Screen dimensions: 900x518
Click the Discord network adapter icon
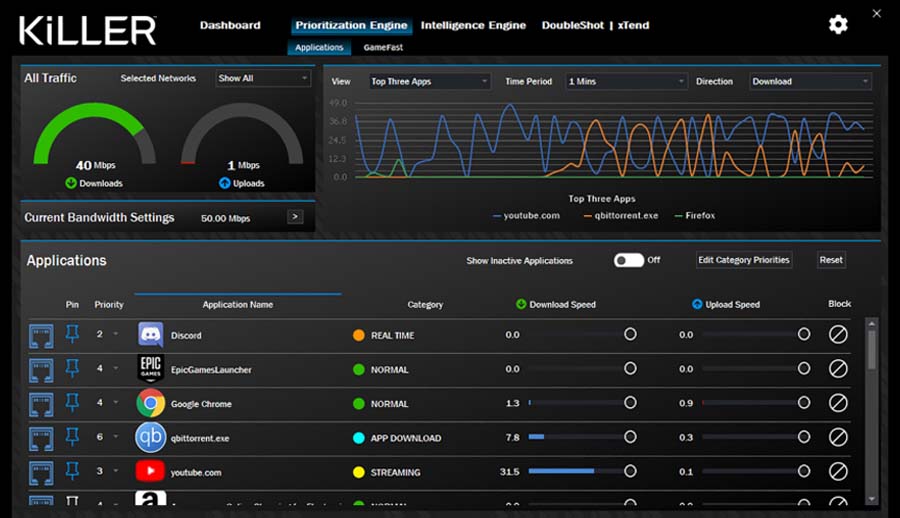pos(41,335)
